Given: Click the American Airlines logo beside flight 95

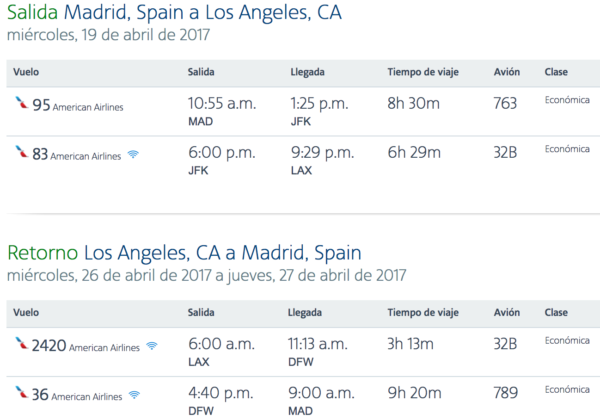Looking at the screenshot, I should pos(21,103).
